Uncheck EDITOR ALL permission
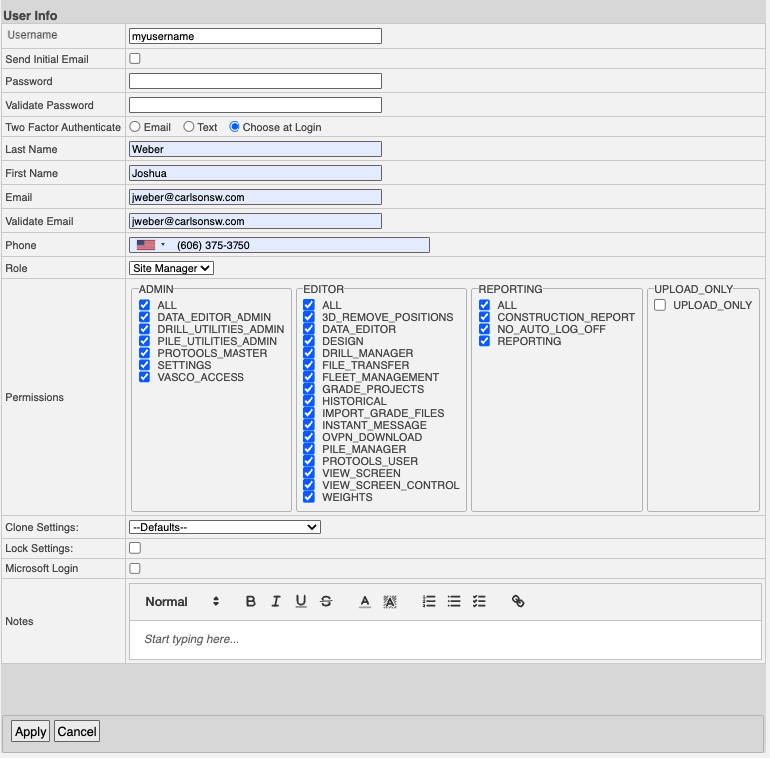The image size is (770, 758). 309,305
